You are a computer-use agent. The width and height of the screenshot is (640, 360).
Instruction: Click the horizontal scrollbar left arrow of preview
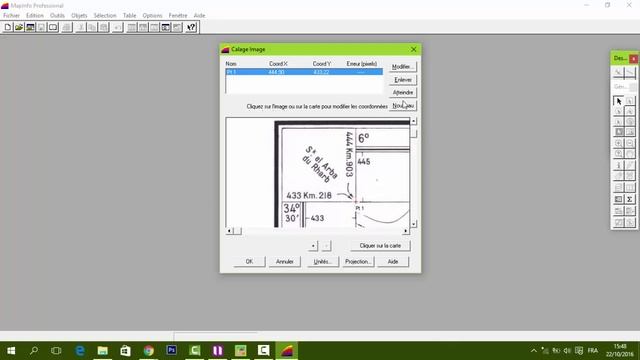[x=229, y=231]
